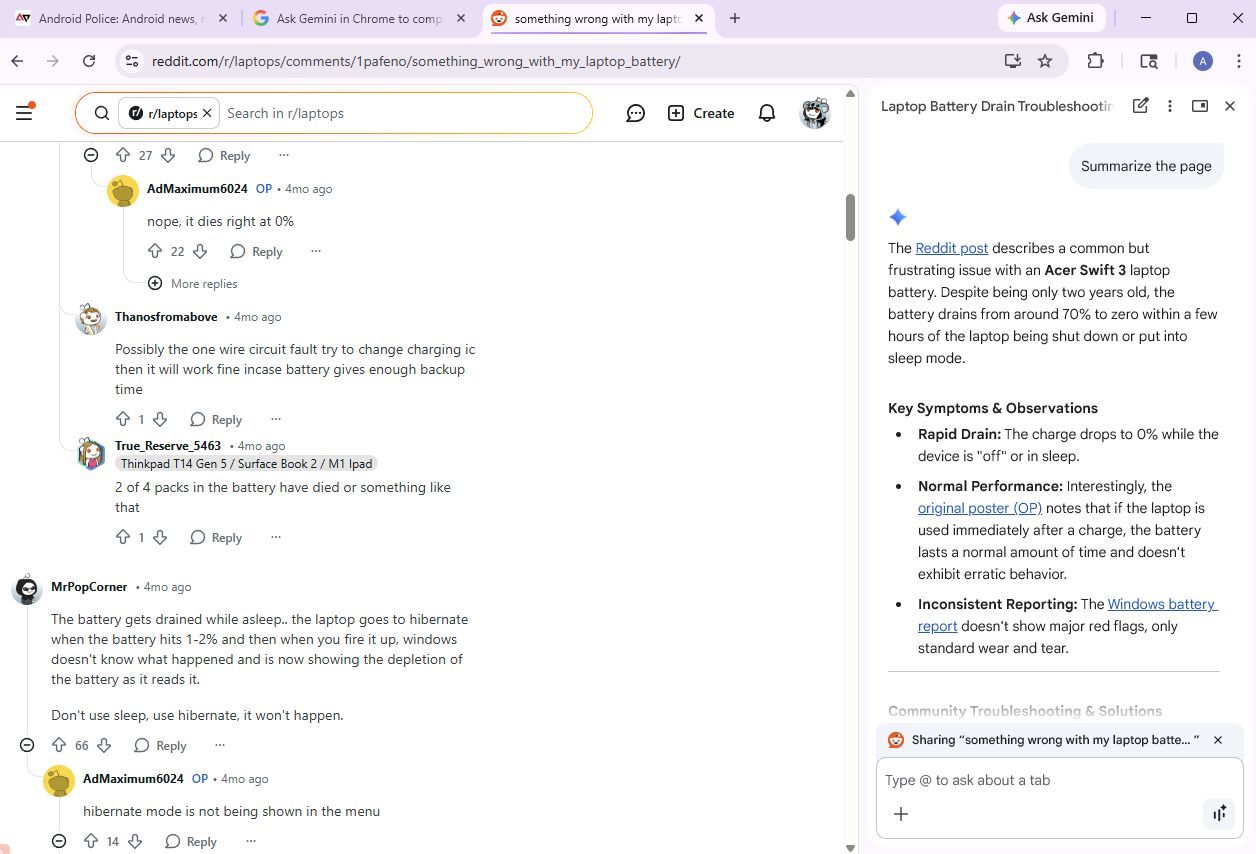Screen dimensions: 1256x854
Task: Remove the r/laptops search filter
Action: click(x=207, y=113)
